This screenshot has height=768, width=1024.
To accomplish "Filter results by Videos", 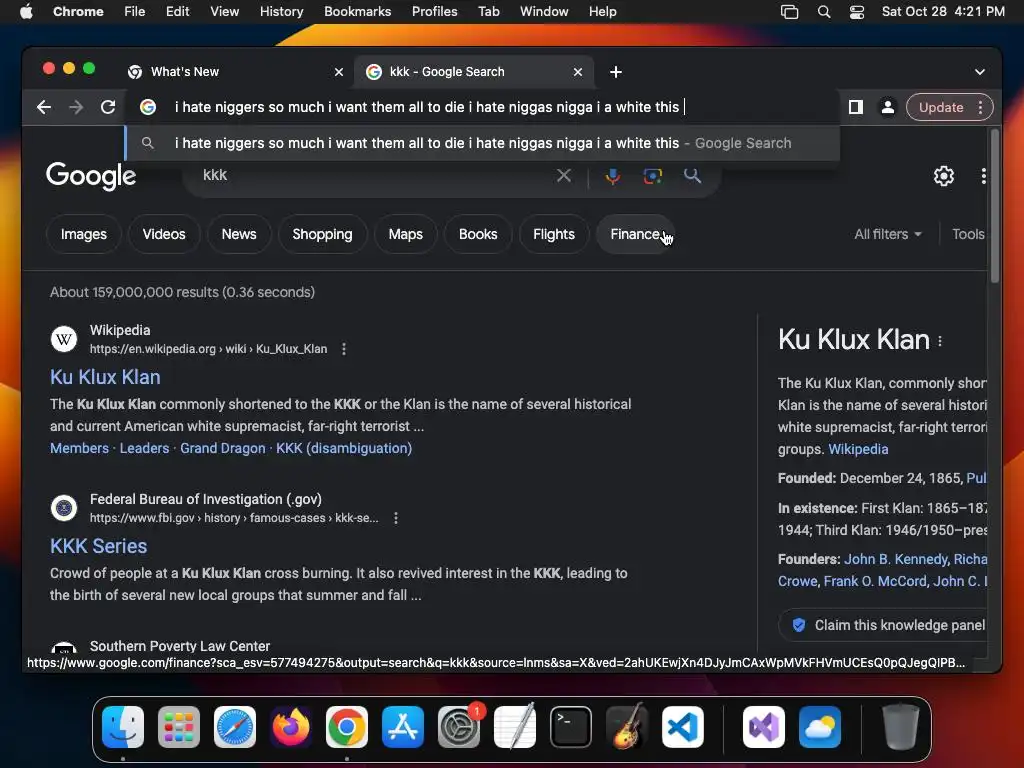I will pyautogui.click(x=164, y=234).
